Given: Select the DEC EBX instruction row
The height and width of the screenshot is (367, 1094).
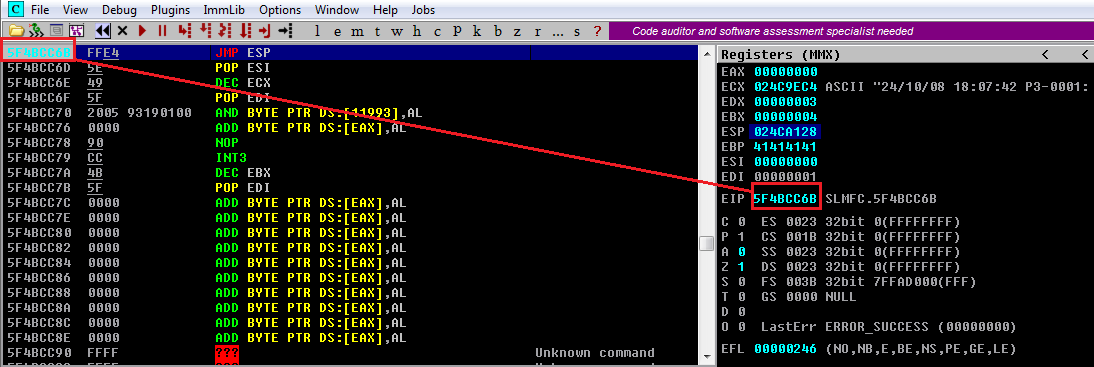Looking at the screenshot, I should 350,173.
